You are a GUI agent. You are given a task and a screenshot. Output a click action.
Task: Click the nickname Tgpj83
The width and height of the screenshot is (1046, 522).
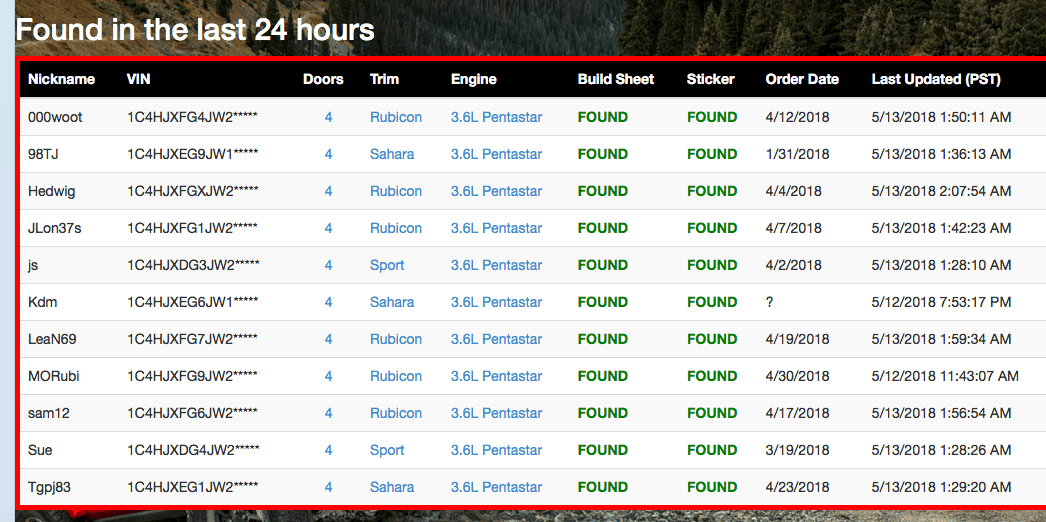pos(49,487)
